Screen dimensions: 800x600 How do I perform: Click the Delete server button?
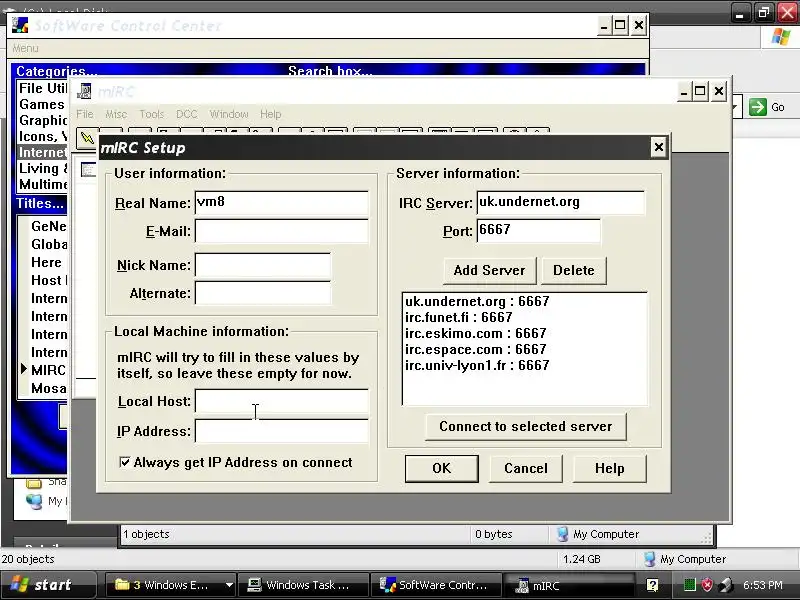pos(573,270)
